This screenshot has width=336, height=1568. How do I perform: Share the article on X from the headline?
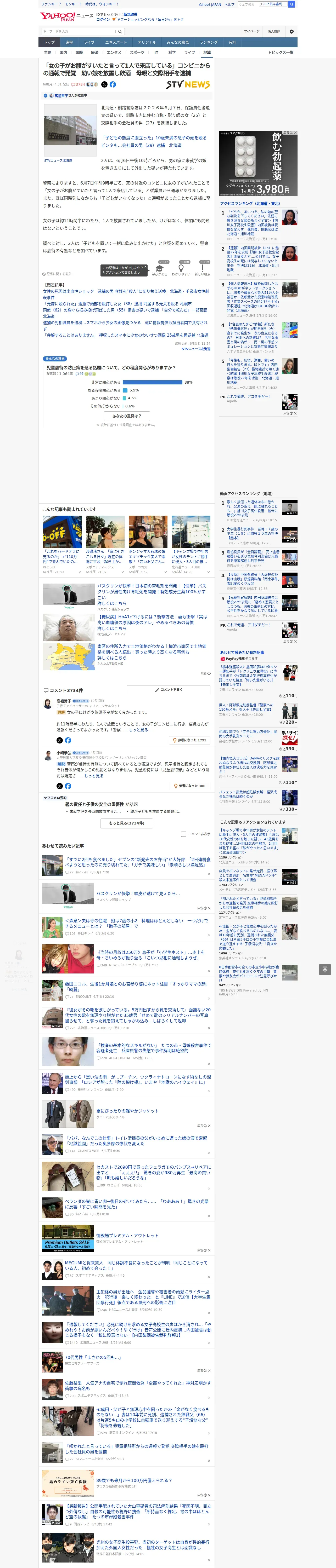(x=104, y=85)
